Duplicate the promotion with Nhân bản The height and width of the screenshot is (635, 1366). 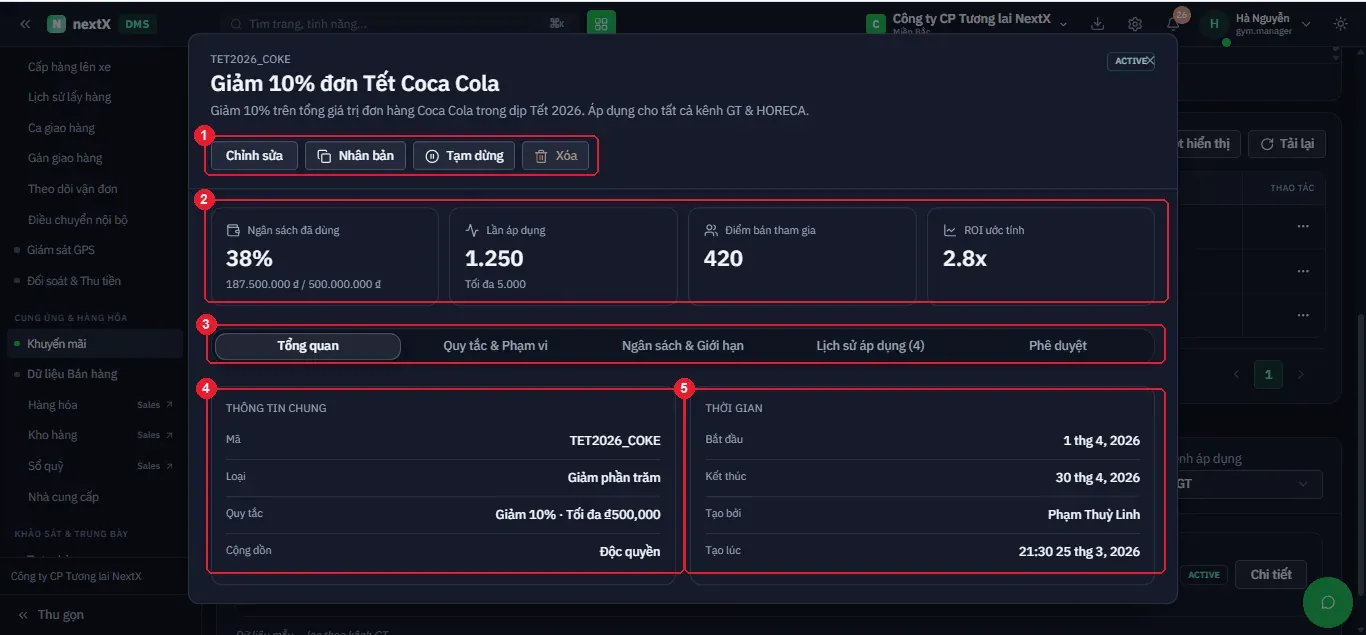(355, 156)
